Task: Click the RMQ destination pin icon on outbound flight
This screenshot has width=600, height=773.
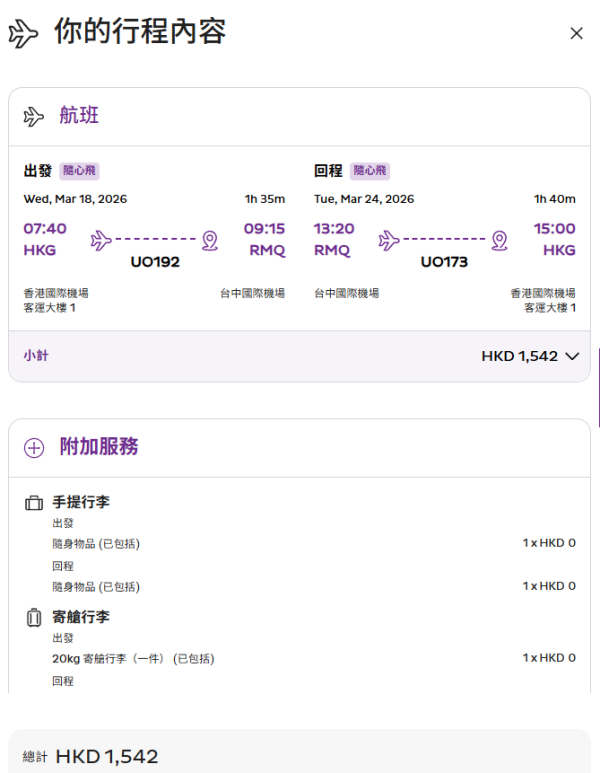Action: pyautogui.click(x=210, y=241)
